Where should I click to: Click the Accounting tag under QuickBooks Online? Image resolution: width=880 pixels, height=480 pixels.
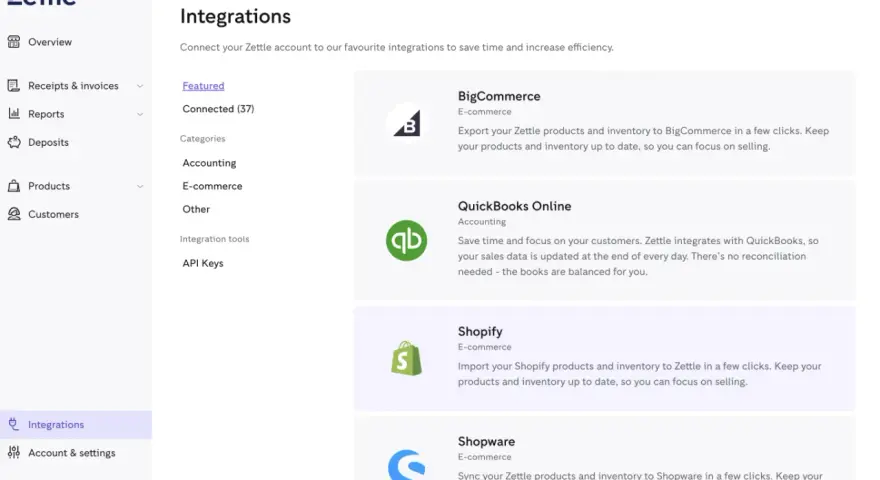pos(482,222)
